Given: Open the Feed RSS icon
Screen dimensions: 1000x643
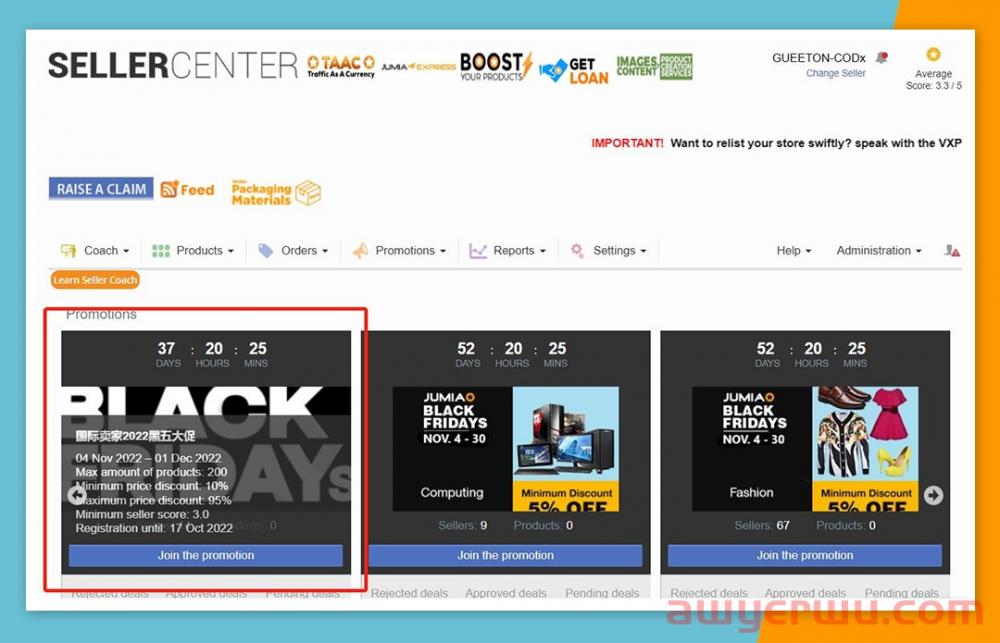Looking at the screenshot, I should pyautogui.click(x=188, y=189).
